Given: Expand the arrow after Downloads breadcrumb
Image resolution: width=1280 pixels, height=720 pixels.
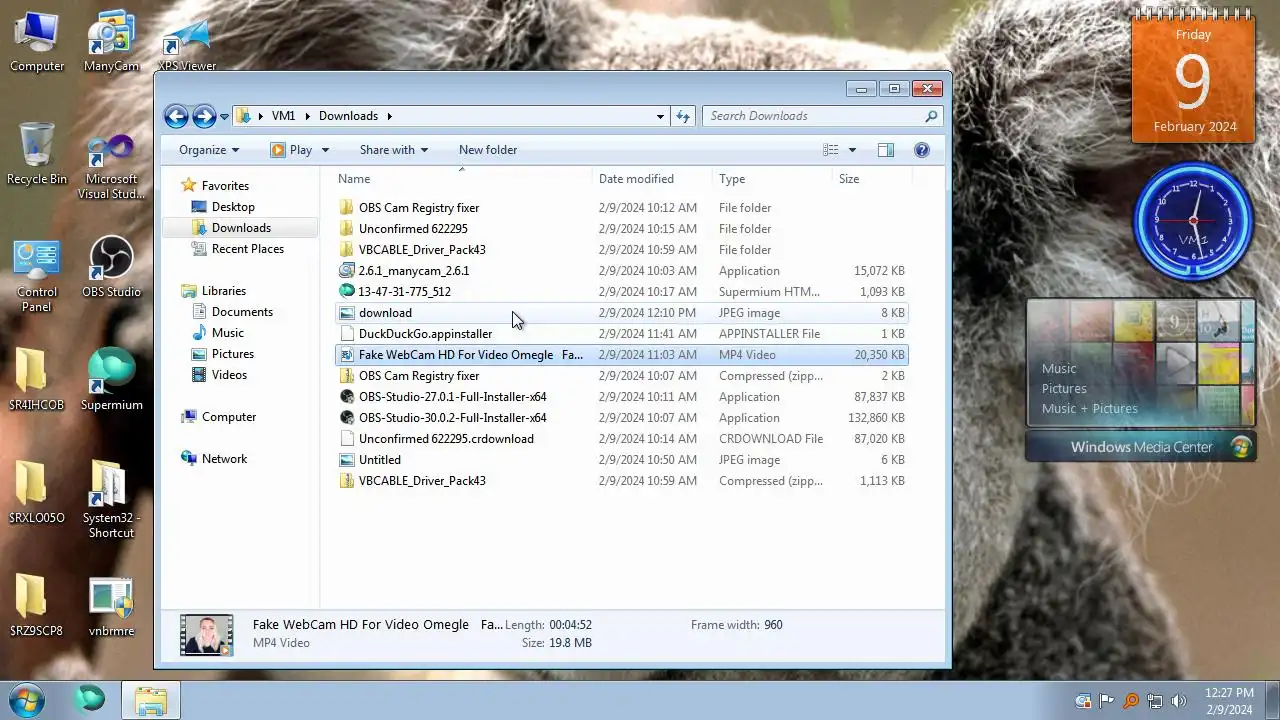Looking at the screenshot, I should tap(389, 116).
